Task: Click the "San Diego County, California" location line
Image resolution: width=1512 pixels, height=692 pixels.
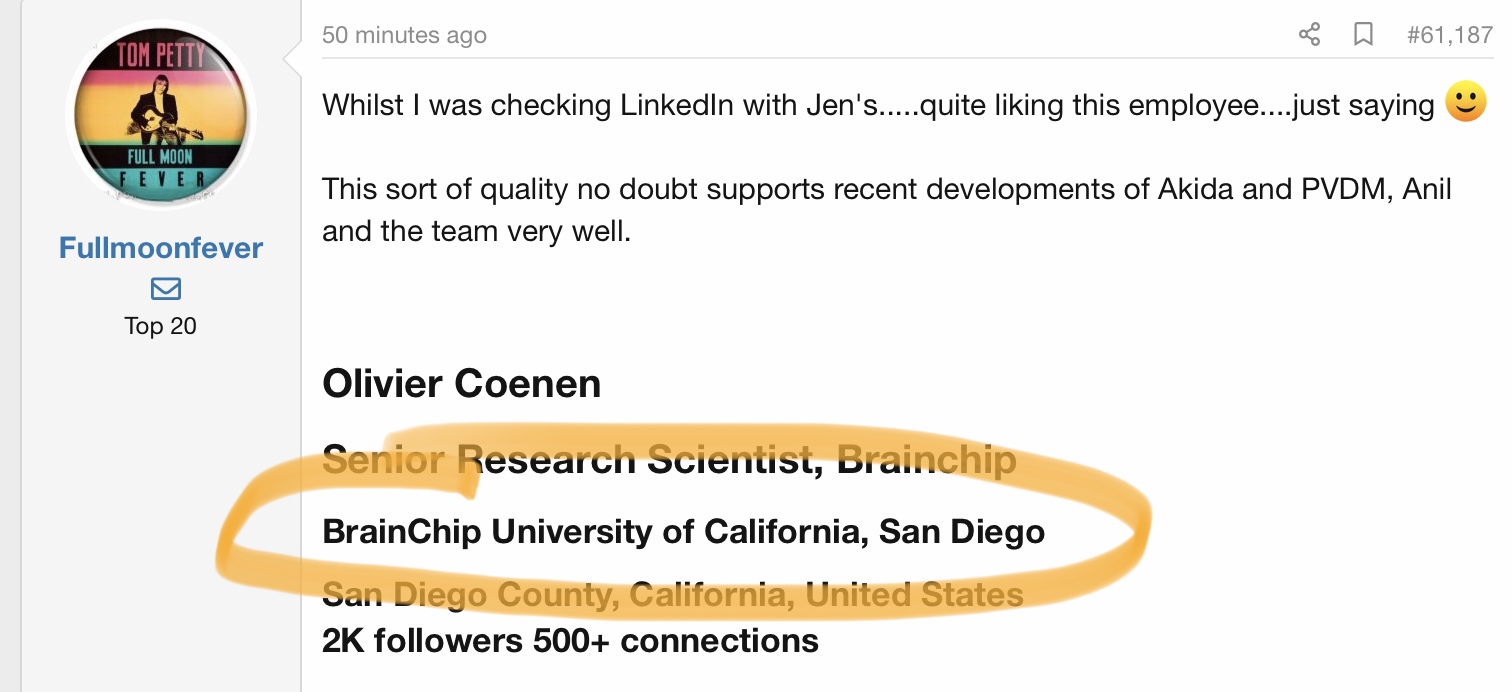Action: pyautogui.click(x=672, y=595)
